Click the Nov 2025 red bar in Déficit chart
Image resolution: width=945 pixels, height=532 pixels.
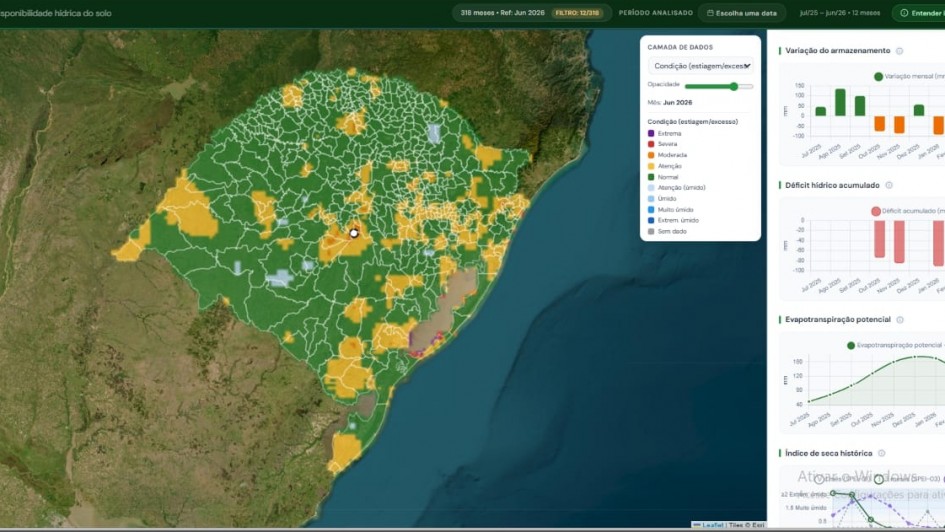[899, 242]
